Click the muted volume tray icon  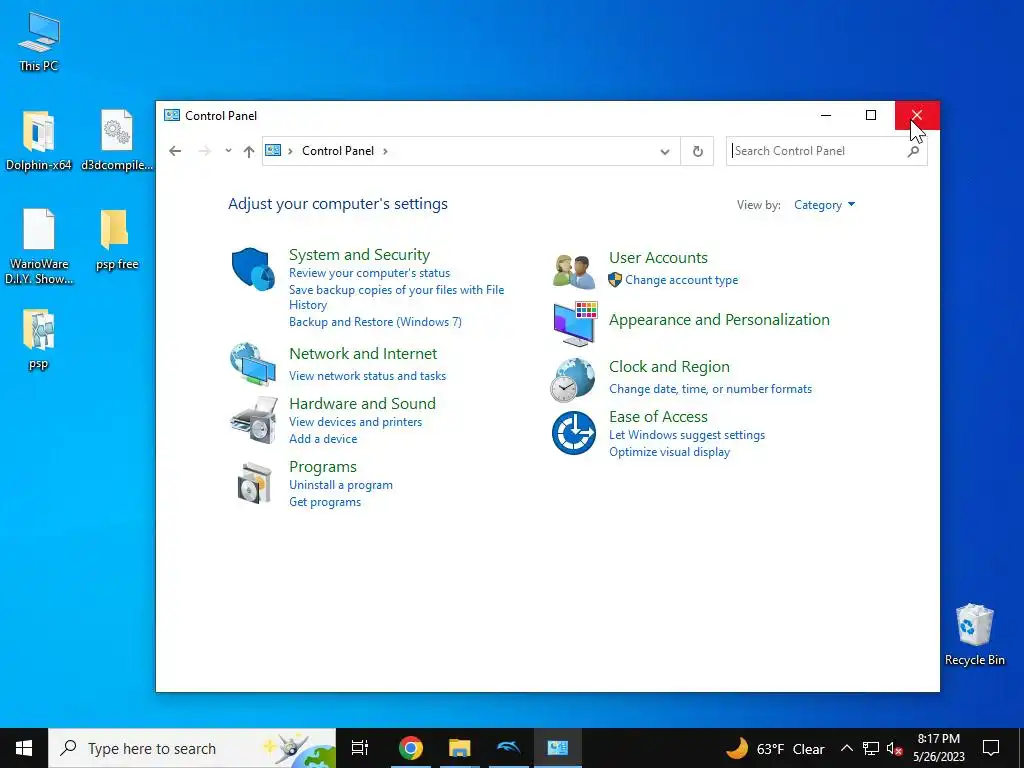pyautogui.click(x=895, y=749)
